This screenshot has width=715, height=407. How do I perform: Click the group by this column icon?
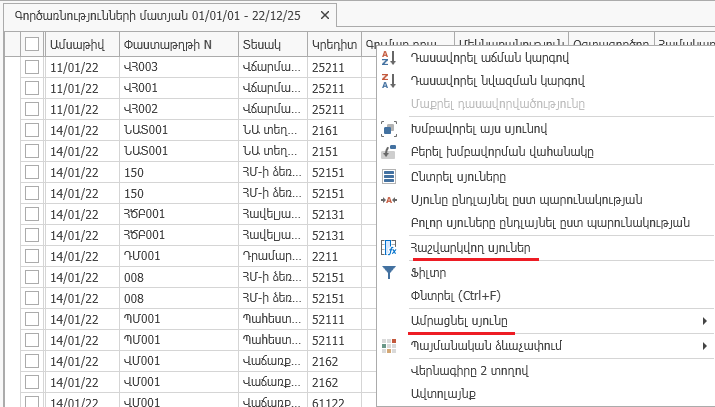tap(390, 129)
